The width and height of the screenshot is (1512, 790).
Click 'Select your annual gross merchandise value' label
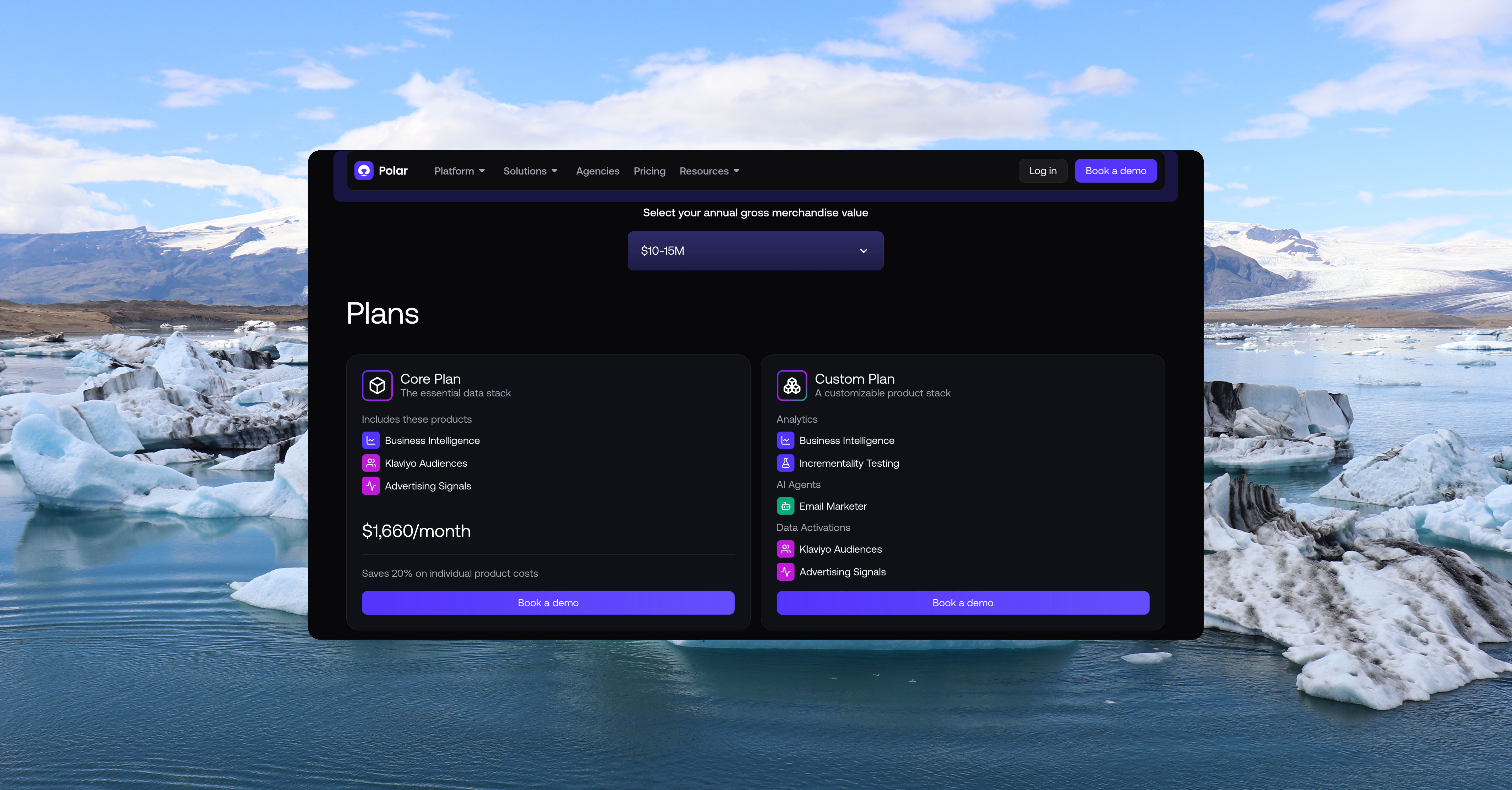point(755,213)
